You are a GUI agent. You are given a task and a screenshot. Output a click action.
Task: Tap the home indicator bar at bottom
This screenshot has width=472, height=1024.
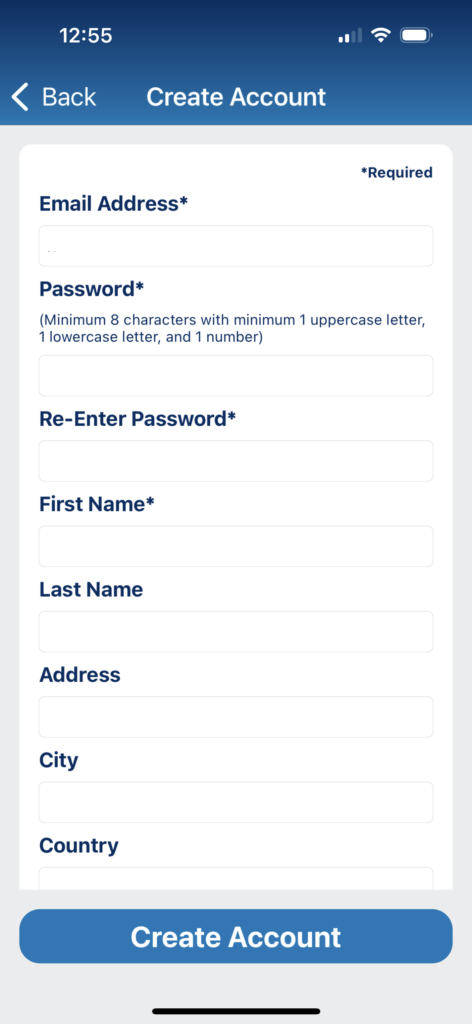(x=236, y=1011)
